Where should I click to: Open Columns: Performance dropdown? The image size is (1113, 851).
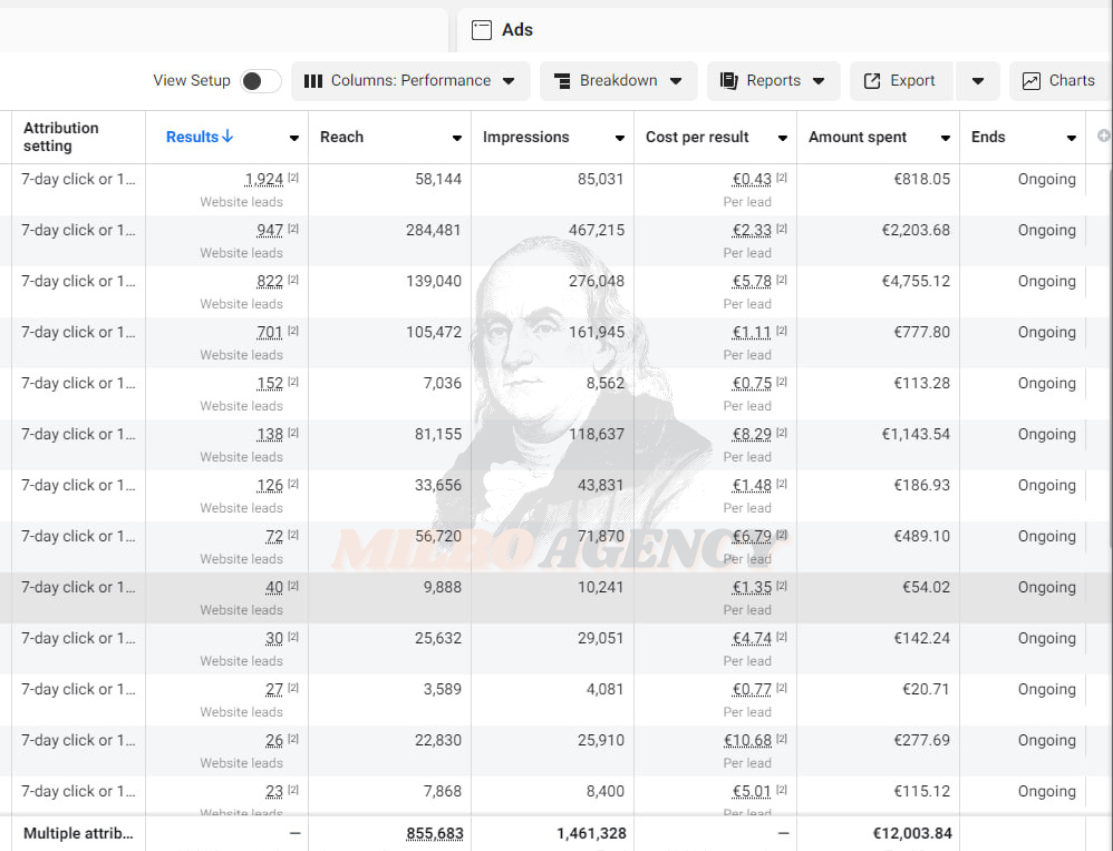(410, 81)
